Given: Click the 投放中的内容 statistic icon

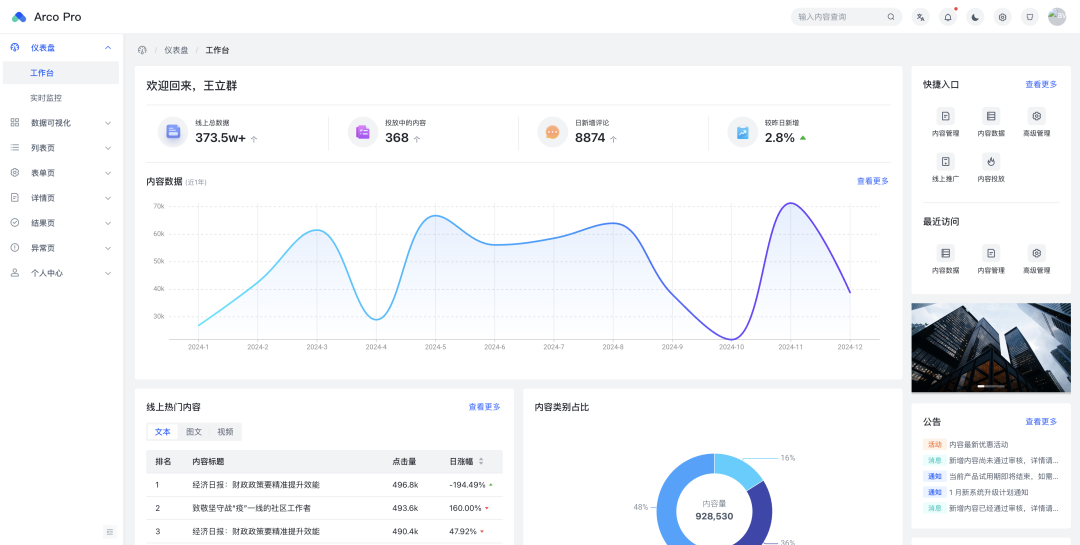Looking at the screenshot, I should click(362, 132).
